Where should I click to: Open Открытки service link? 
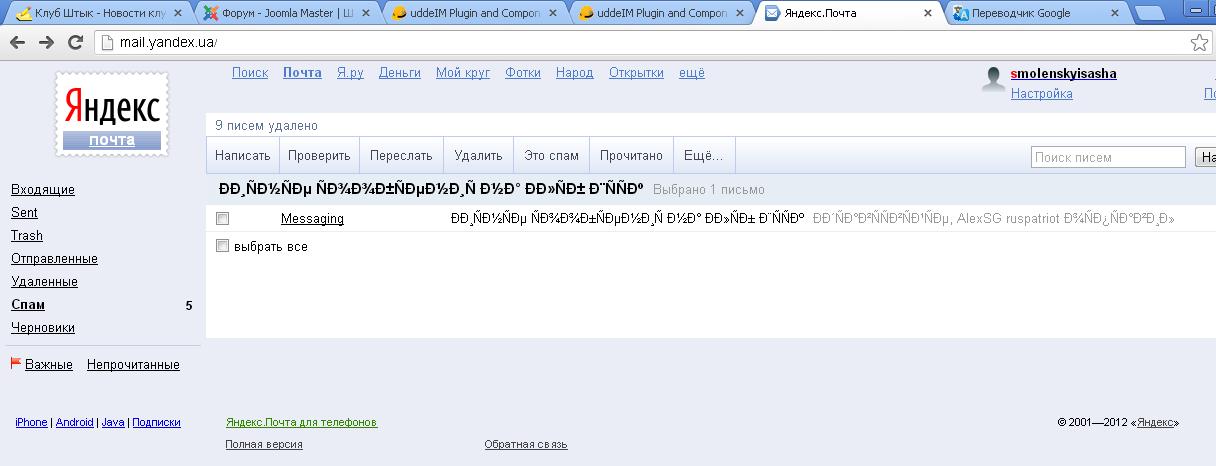(636, 73)
